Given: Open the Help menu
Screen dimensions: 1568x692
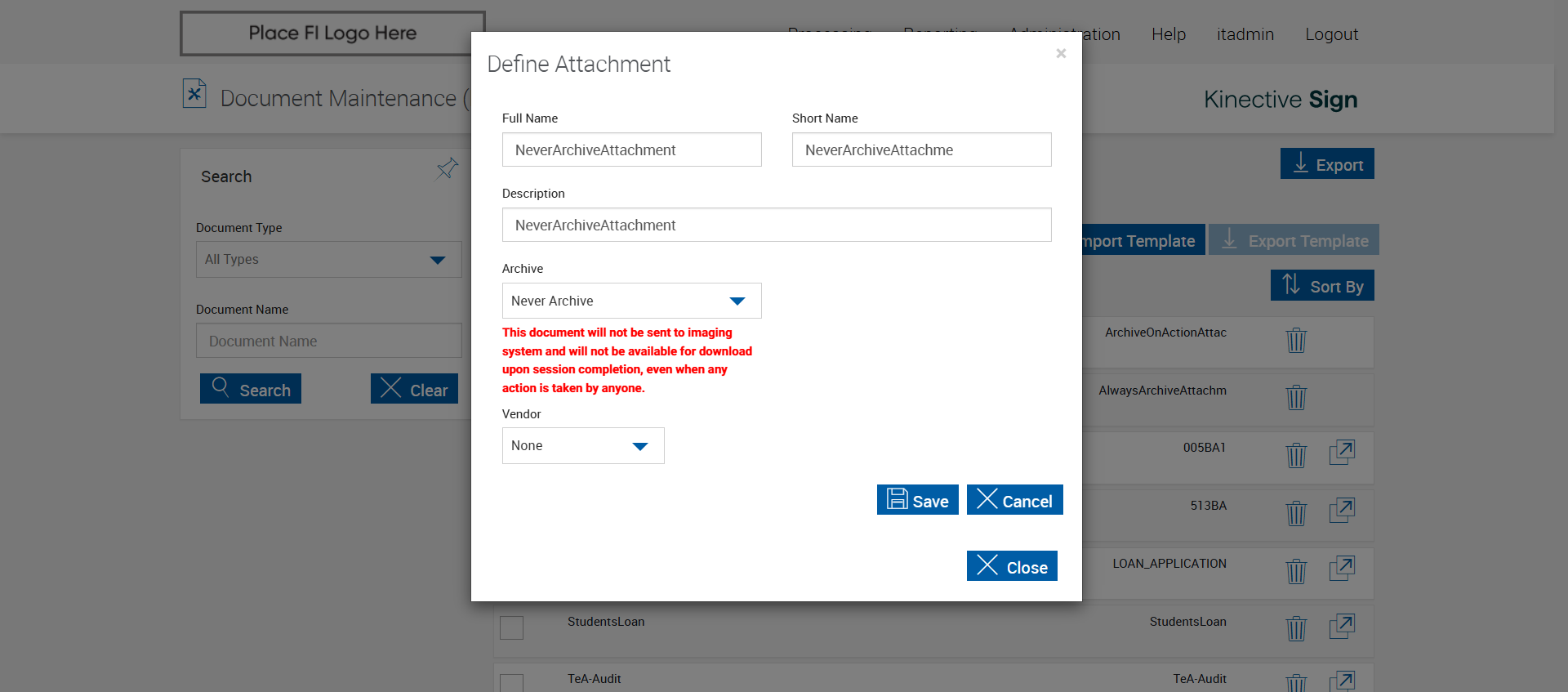Looking at the screenshot, I should tap(1168, 34).
